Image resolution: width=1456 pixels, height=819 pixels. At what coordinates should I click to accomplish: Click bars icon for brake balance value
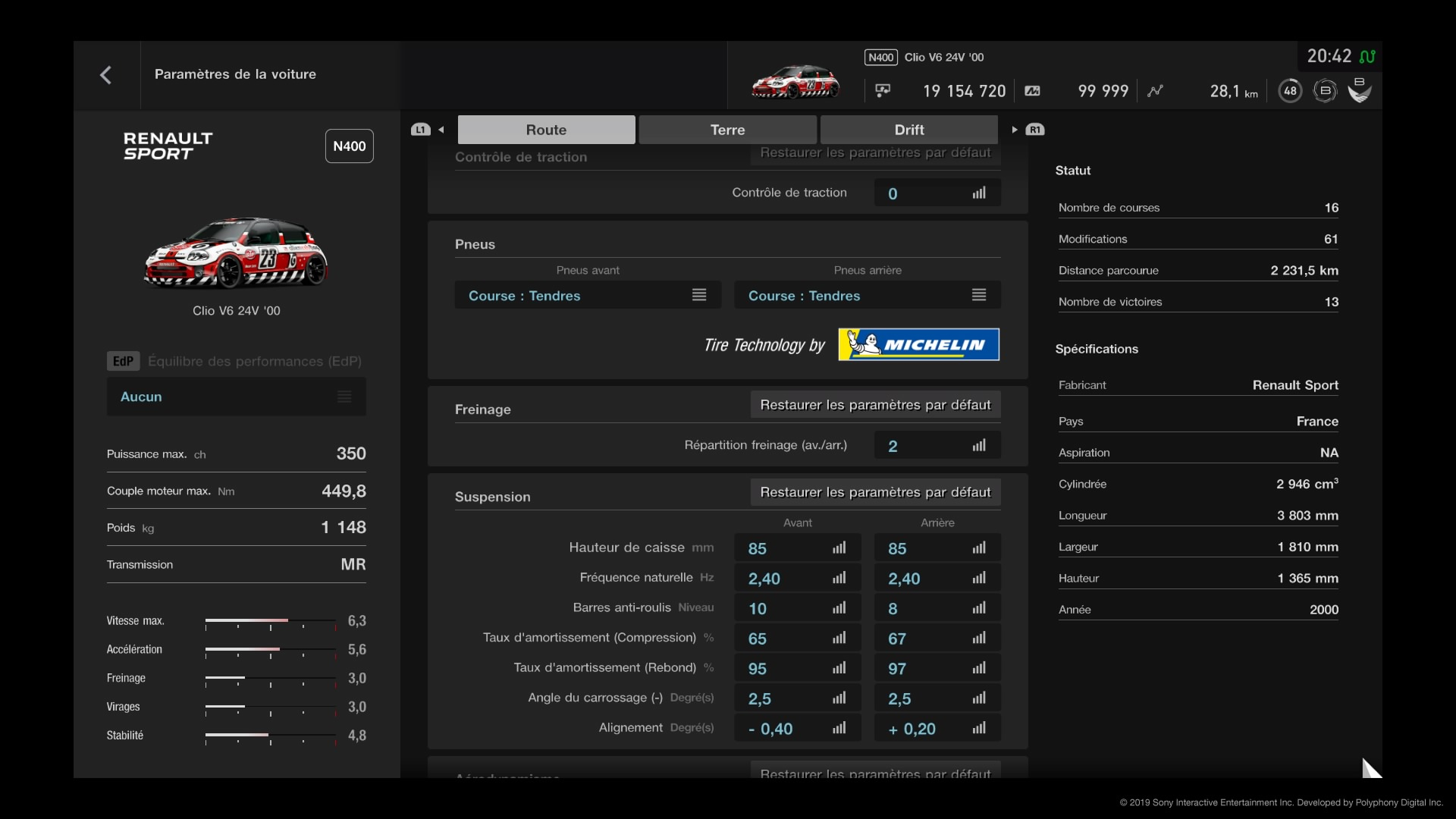click(x=979, y=446)
